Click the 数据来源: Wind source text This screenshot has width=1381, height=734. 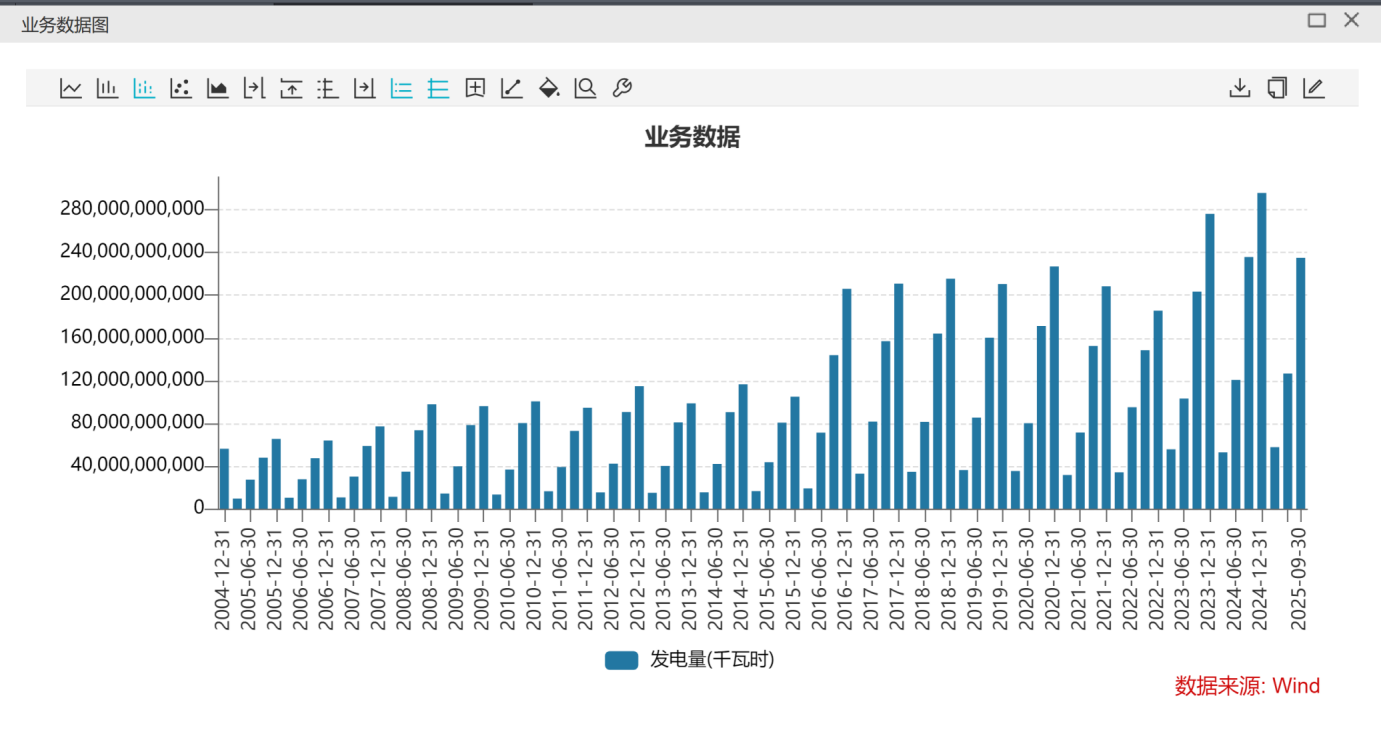click(1247, 686)
